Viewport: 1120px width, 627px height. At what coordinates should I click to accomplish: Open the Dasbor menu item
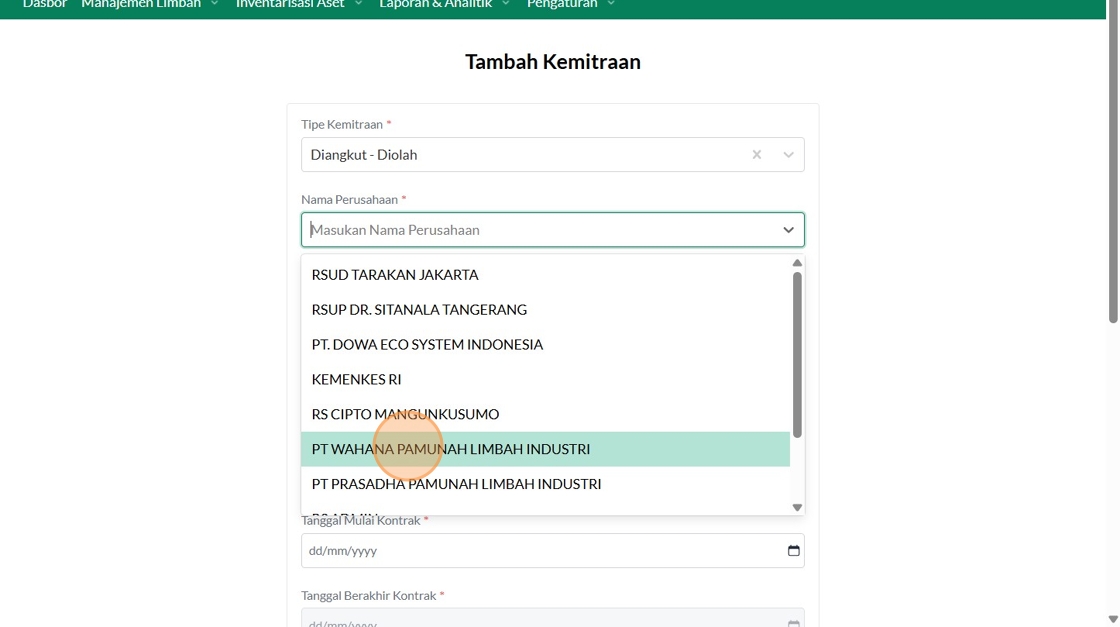(x=44, y=4)
